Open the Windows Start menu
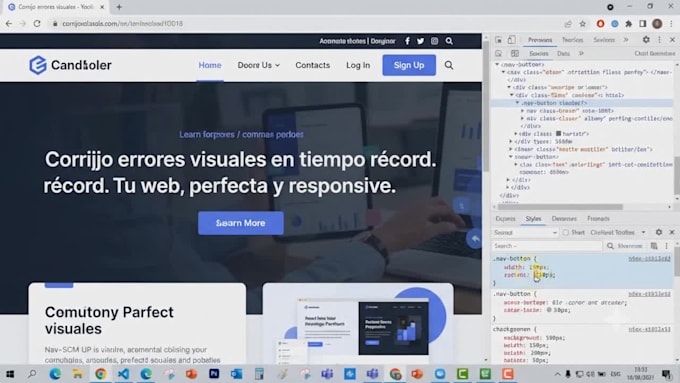This screenshot has width=680, height=383. [10, 373]
